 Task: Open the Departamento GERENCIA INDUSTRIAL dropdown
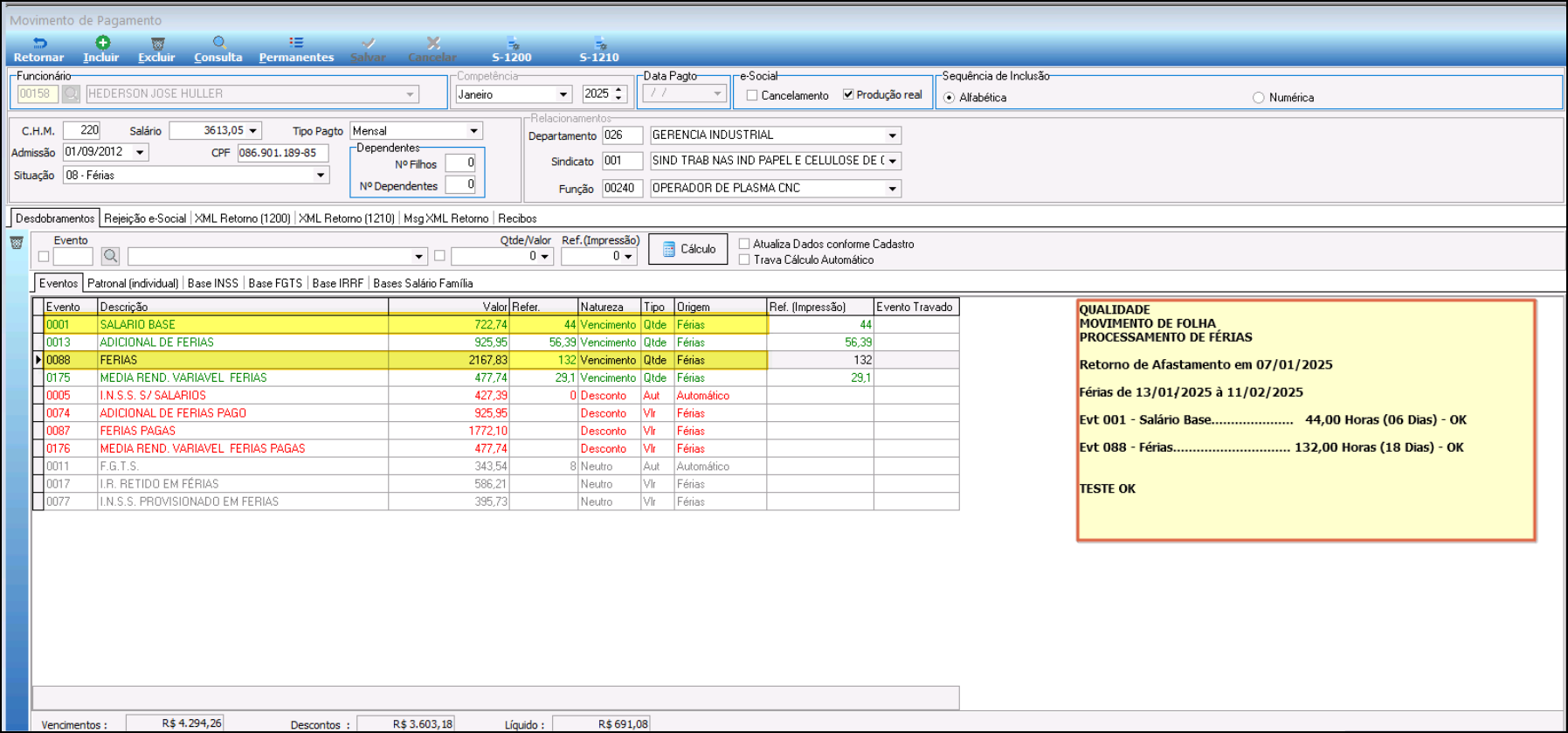tap(892, 135)
